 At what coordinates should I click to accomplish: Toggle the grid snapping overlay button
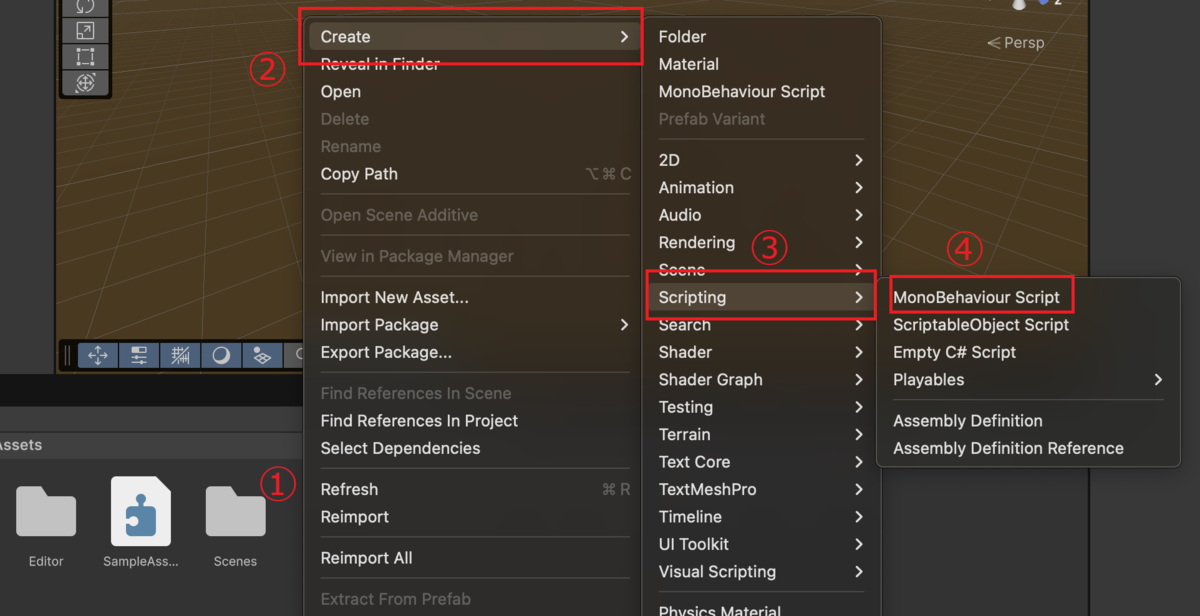181,356
